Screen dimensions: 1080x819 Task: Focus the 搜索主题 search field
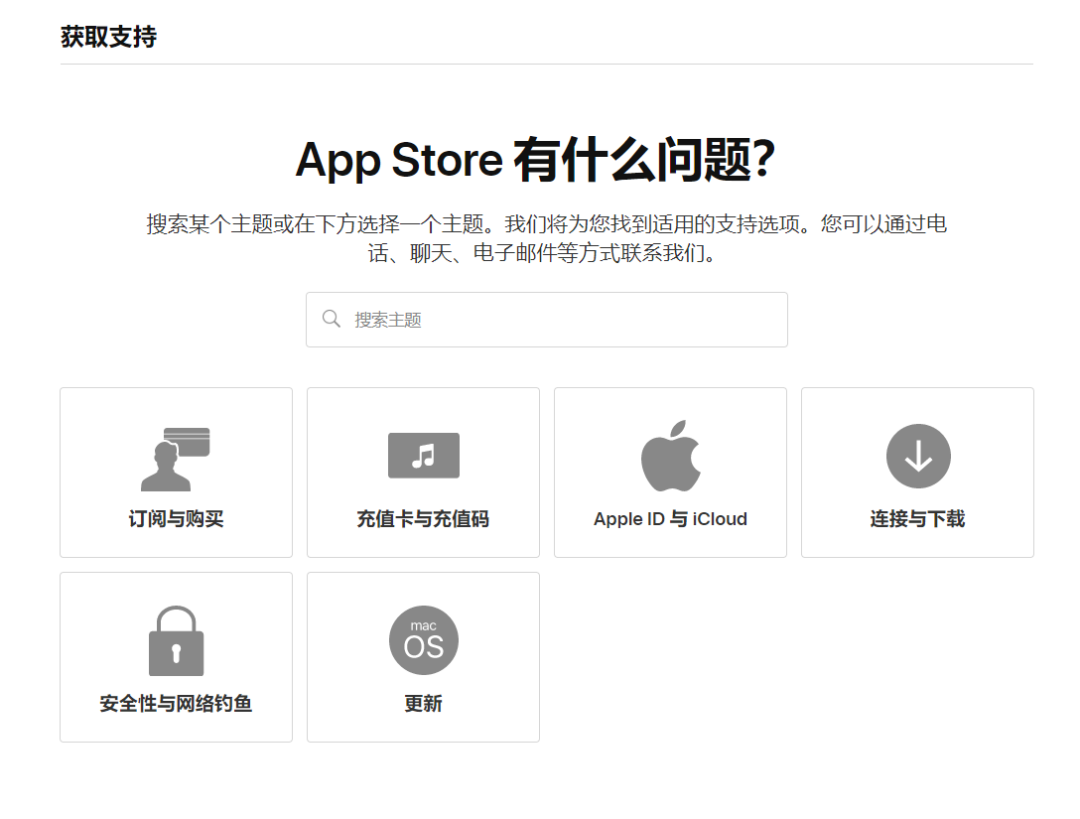(547, 320)
